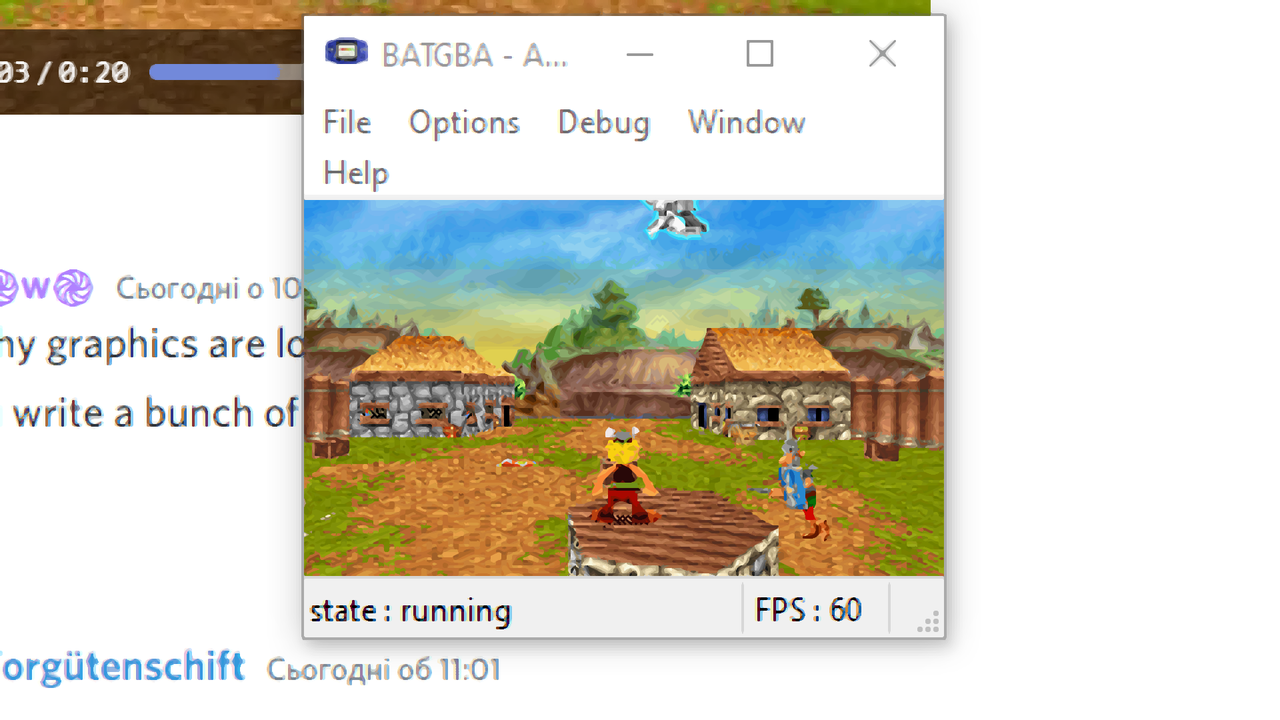Open the File menu

pos(347,122)
